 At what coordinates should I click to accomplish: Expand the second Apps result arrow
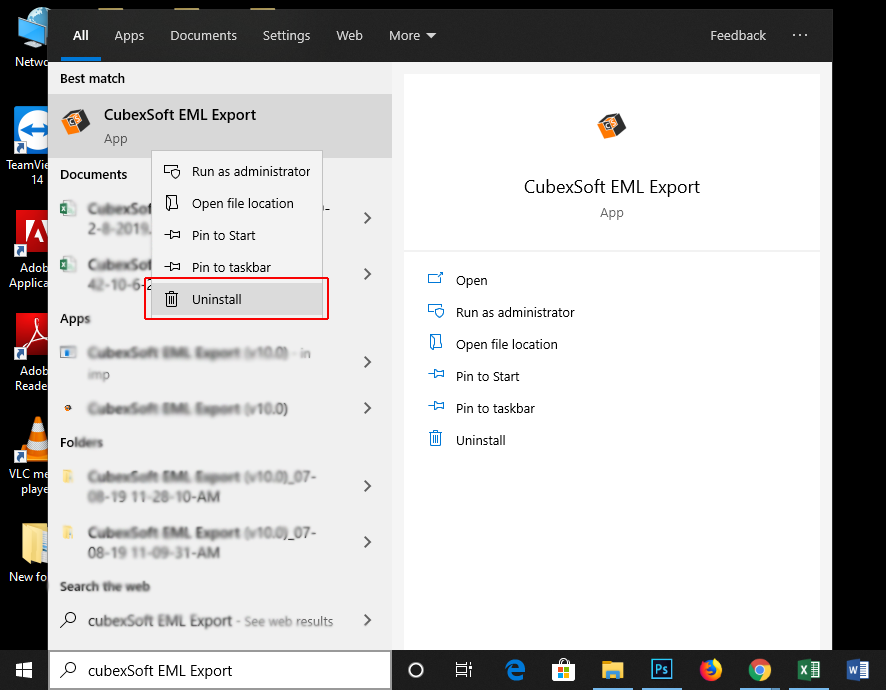click(x=368, y=408)
